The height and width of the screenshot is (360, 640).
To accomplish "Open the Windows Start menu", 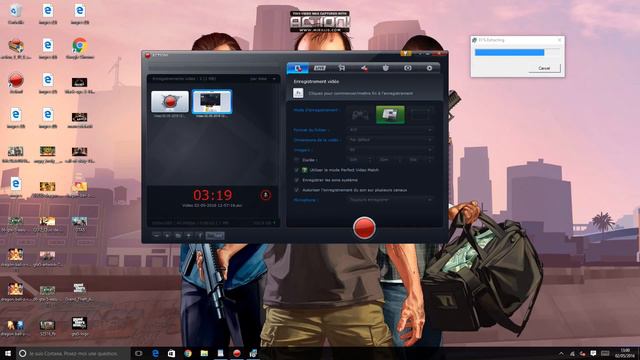I will tap(8, 353).
